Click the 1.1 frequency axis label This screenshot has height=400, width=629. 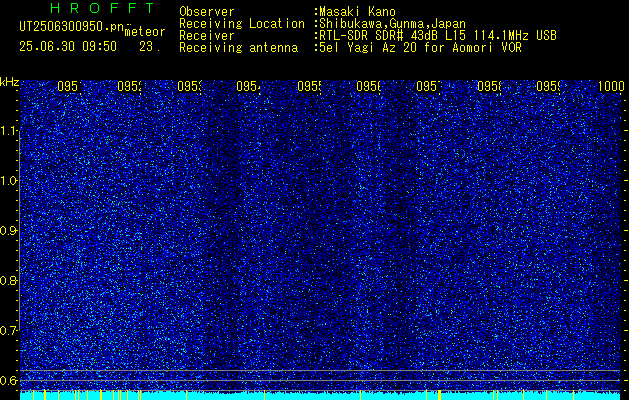(x=8, y=131)
